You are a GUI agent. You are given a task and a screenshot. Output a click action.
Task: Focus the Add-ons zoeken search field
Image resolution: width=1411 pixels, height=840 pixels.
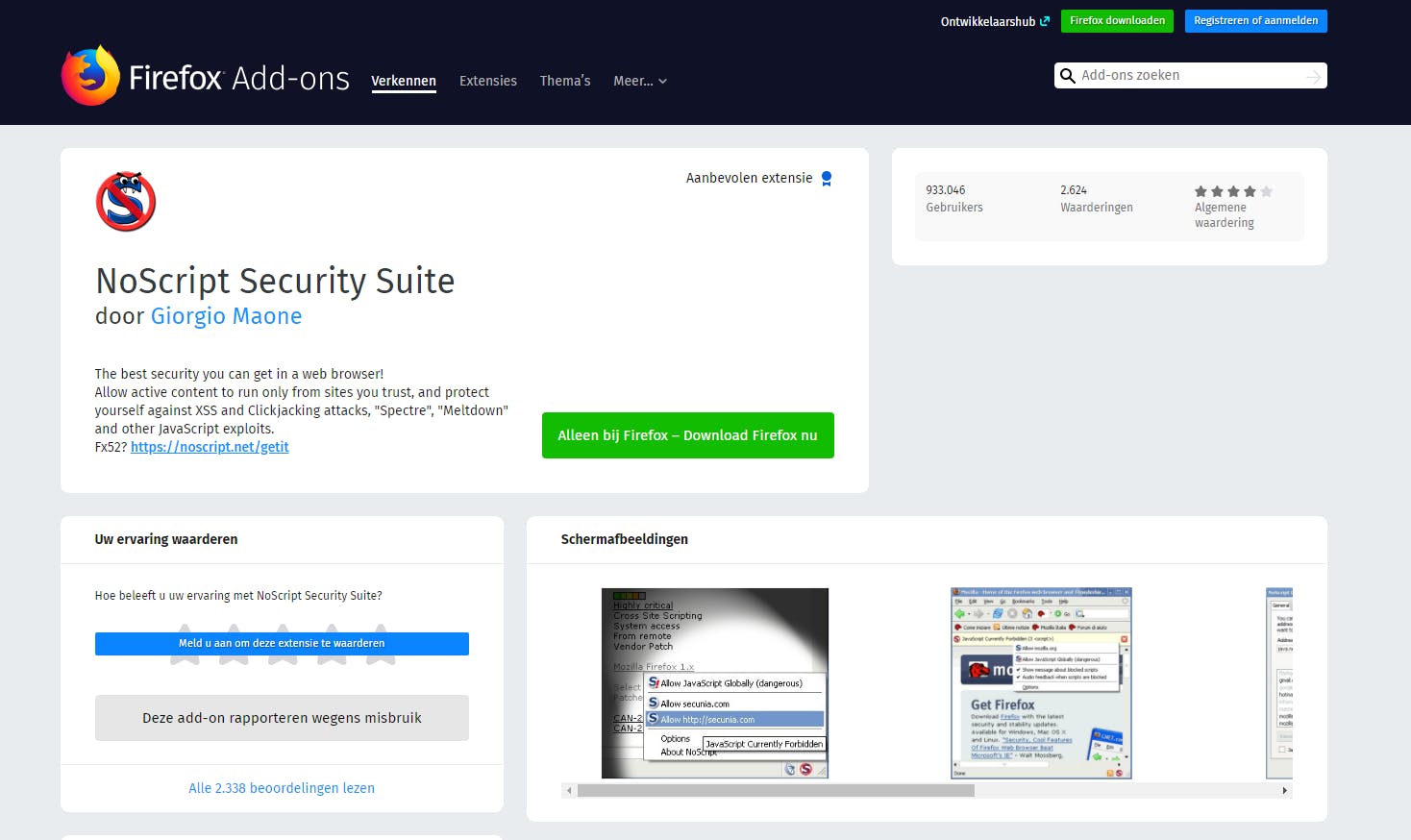pyautogui.click(x=1190, y=76)
